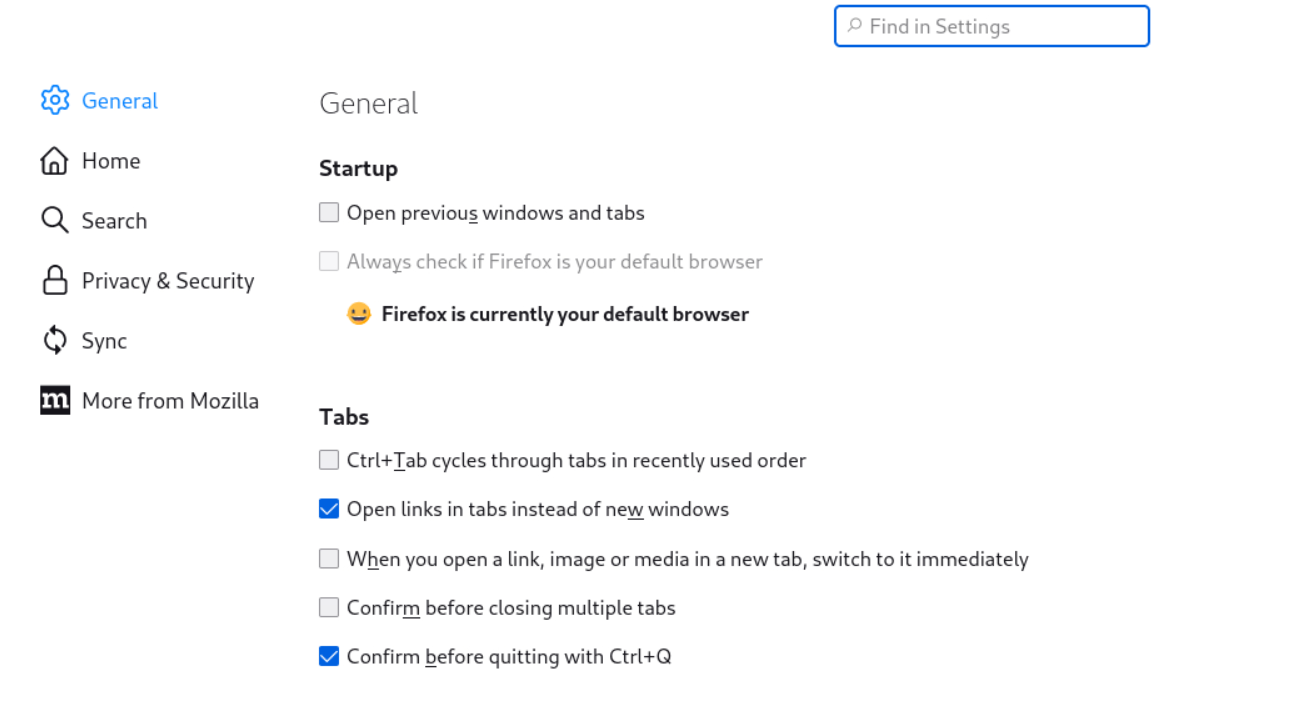
Task: Uncheck Open links in tabs instead of new windows
Action: tap(329, 509)
